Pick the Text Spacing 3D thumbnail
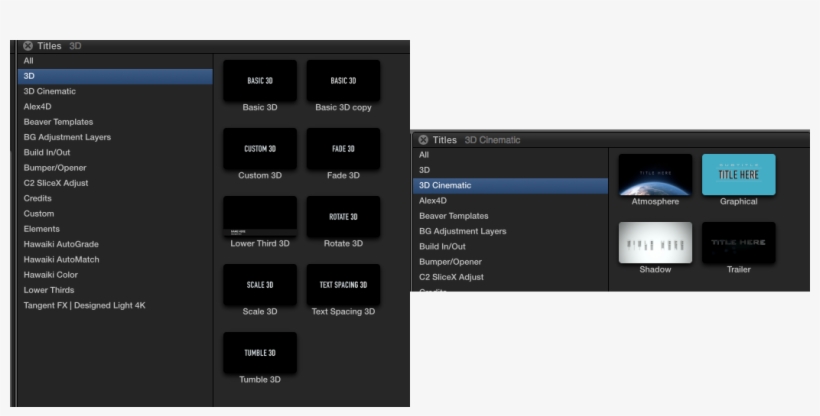The width and height of the screenshot is (820, 416). coord(343,284)
